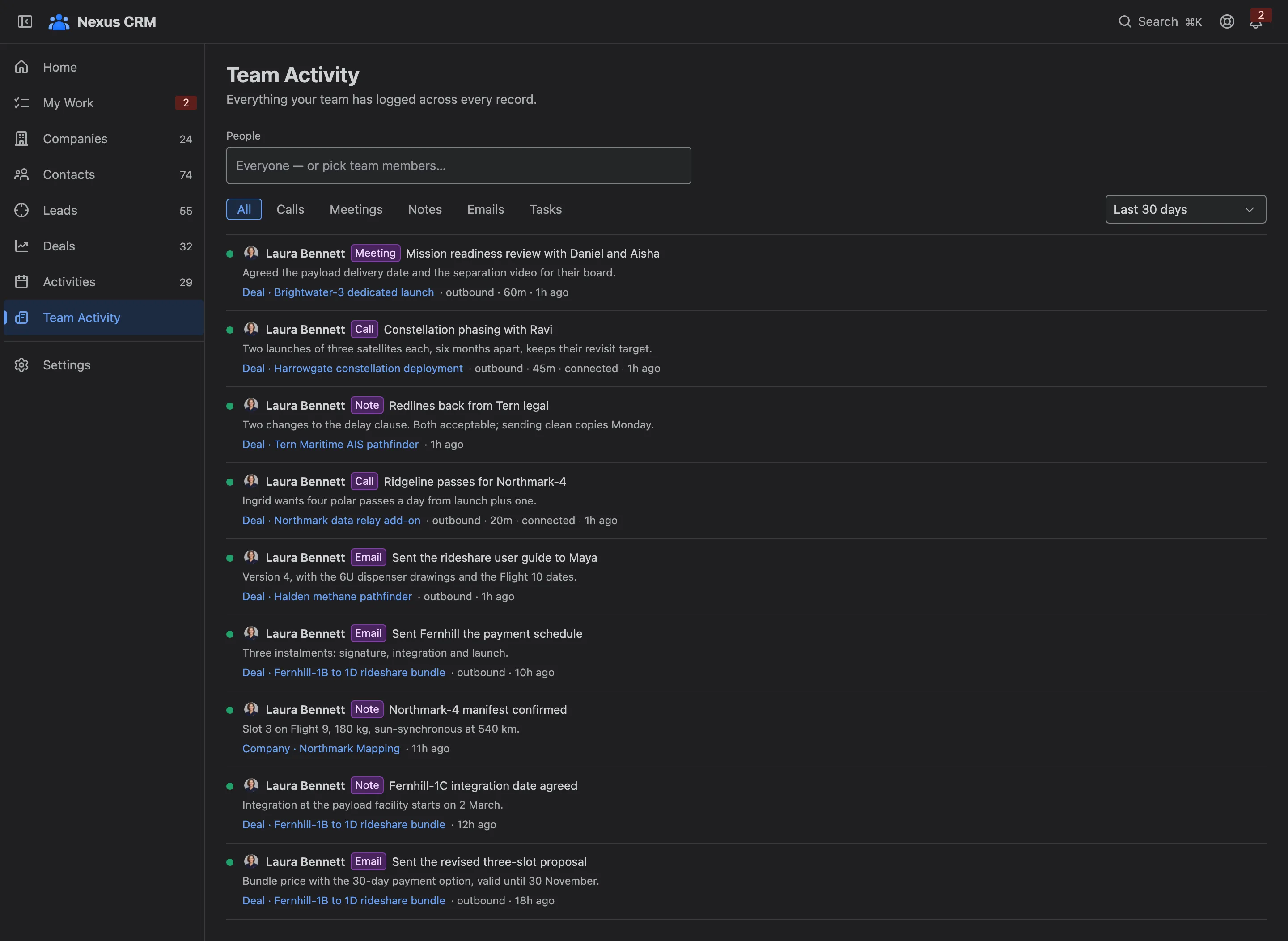The width and height of the screenshot is (1288, 941).
Task: Click 'Sent the revised three-slot proposal' title
Action: coord(489,862)
